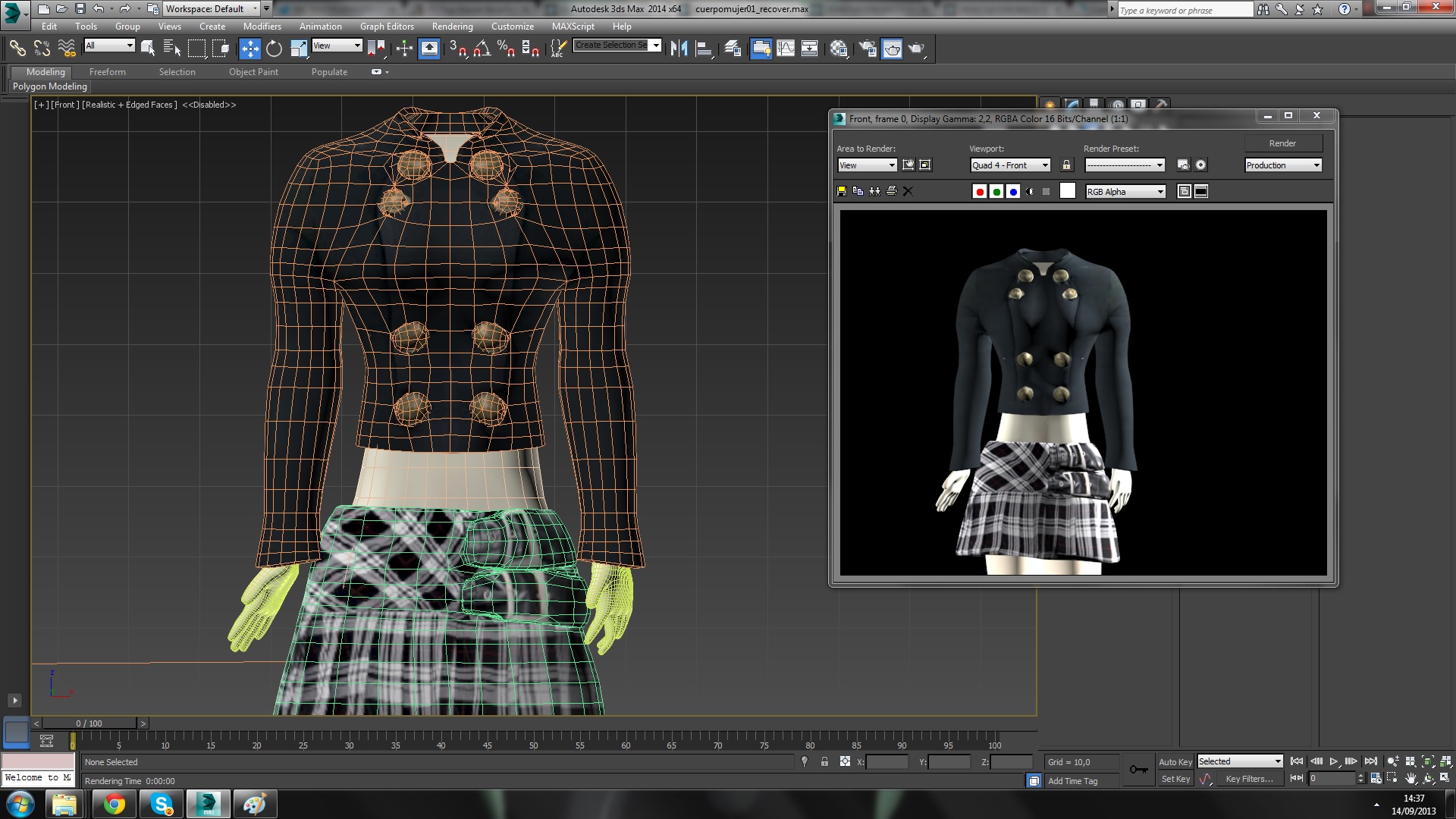Toggle the viewport lock in render window

coord(1067,165)
